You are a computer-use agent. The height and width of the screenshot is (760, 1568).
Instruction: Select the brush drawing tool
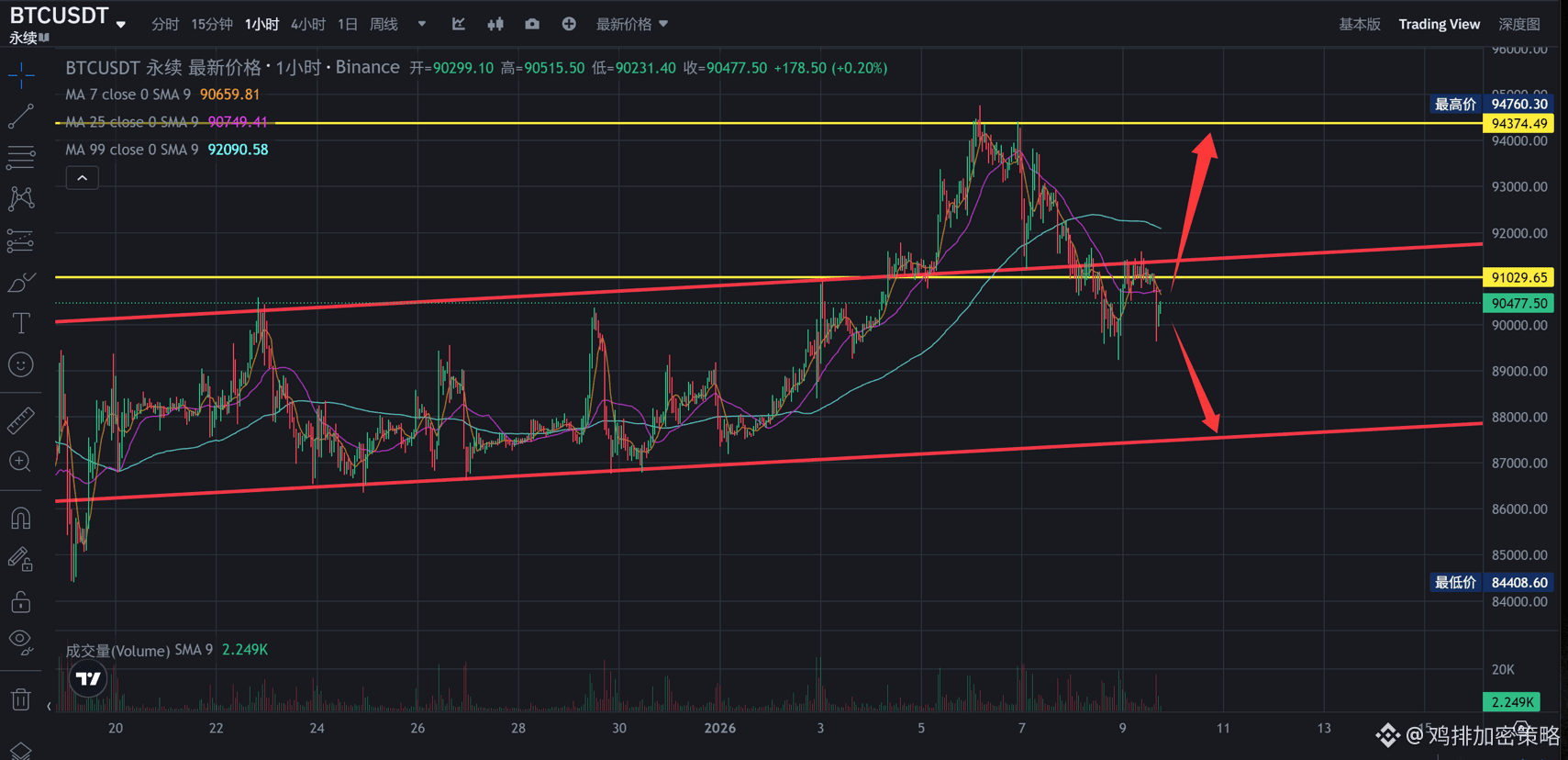pos(21,283)
